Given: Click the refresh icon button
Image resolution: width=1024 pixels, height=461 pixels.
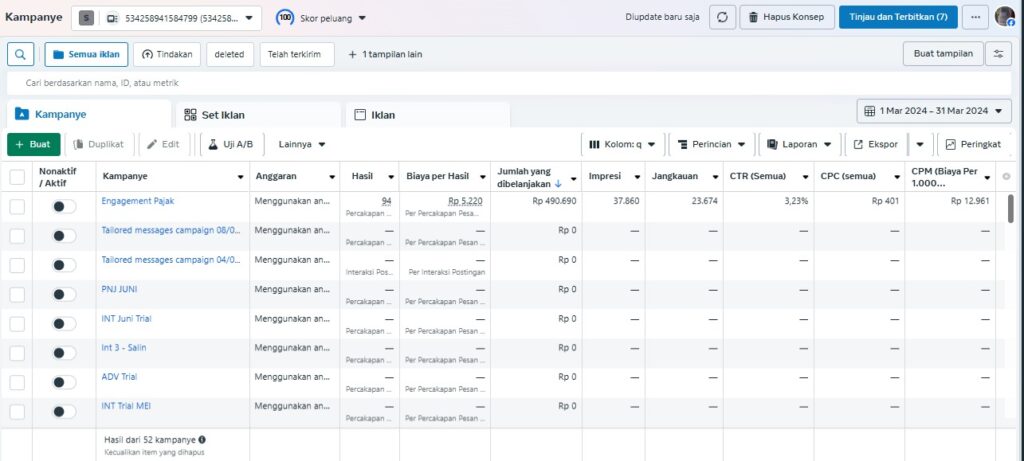Looking at the screenshot, I should [723, 17].
